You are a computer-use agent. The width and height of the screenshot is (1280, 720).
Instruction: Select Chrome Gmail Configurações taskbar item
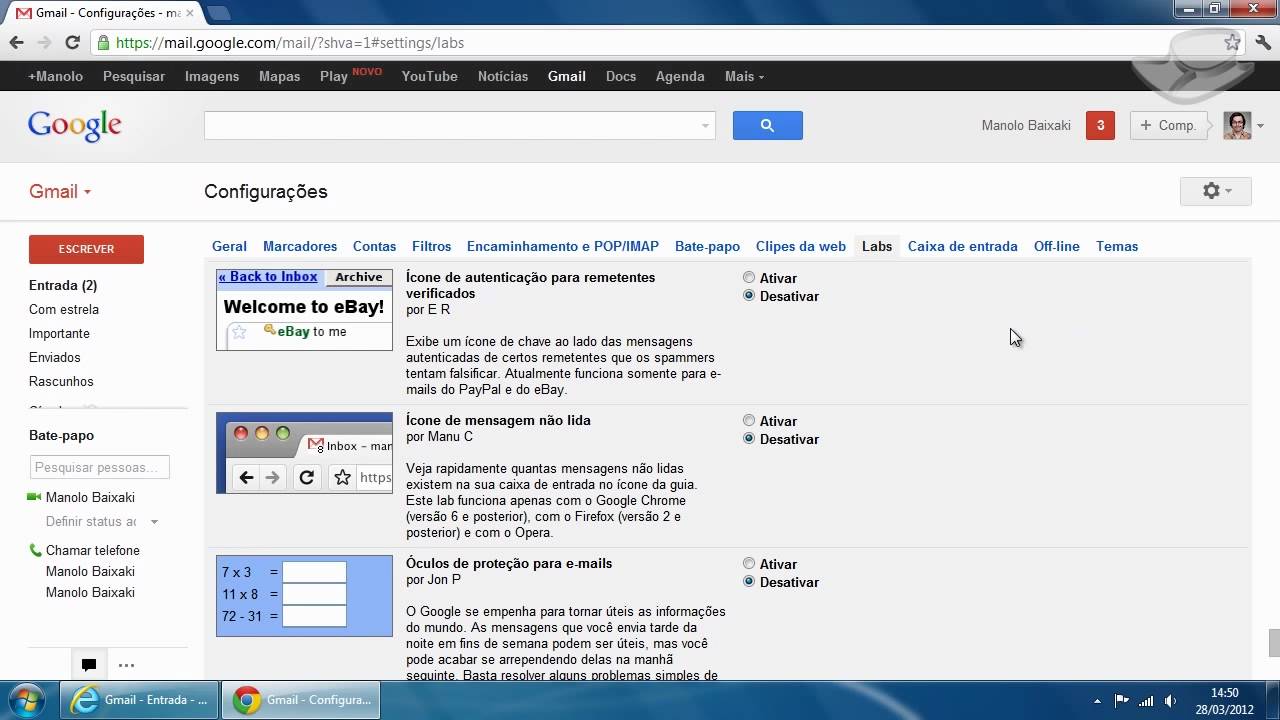pyautogui.click(x=302, y=700)
